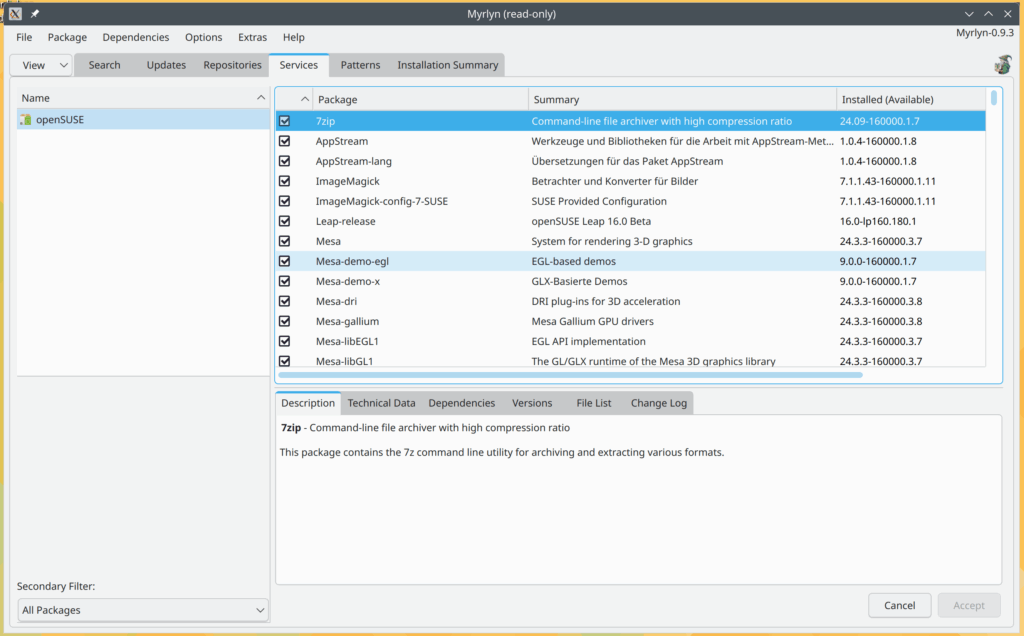Select the Mesa-gallium package name
Viewport: 1024px width, 636px height.
[x=347, y=321]
